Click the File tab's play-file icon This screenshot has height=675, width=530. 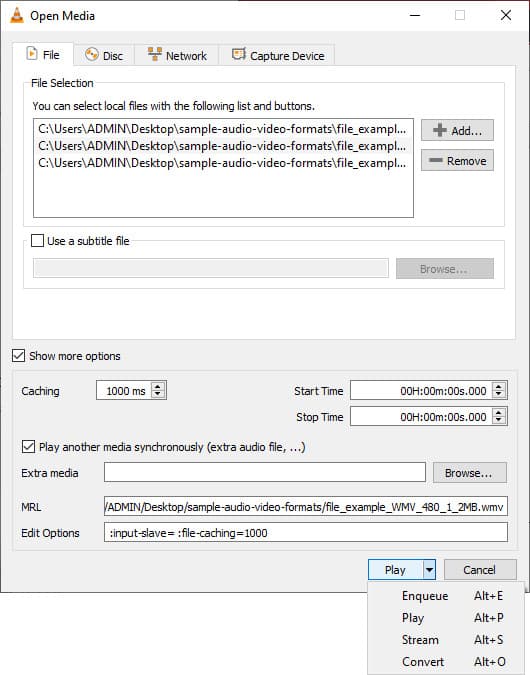[x=32, y=54]
